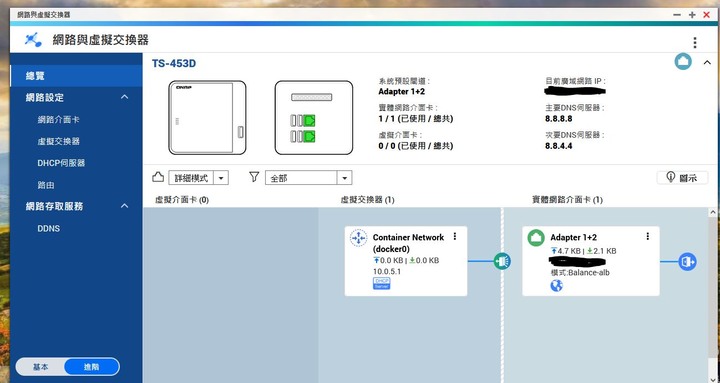
Task: Click the globe icon on Adapter 1+2 card
Action: (x=556, y=286)
